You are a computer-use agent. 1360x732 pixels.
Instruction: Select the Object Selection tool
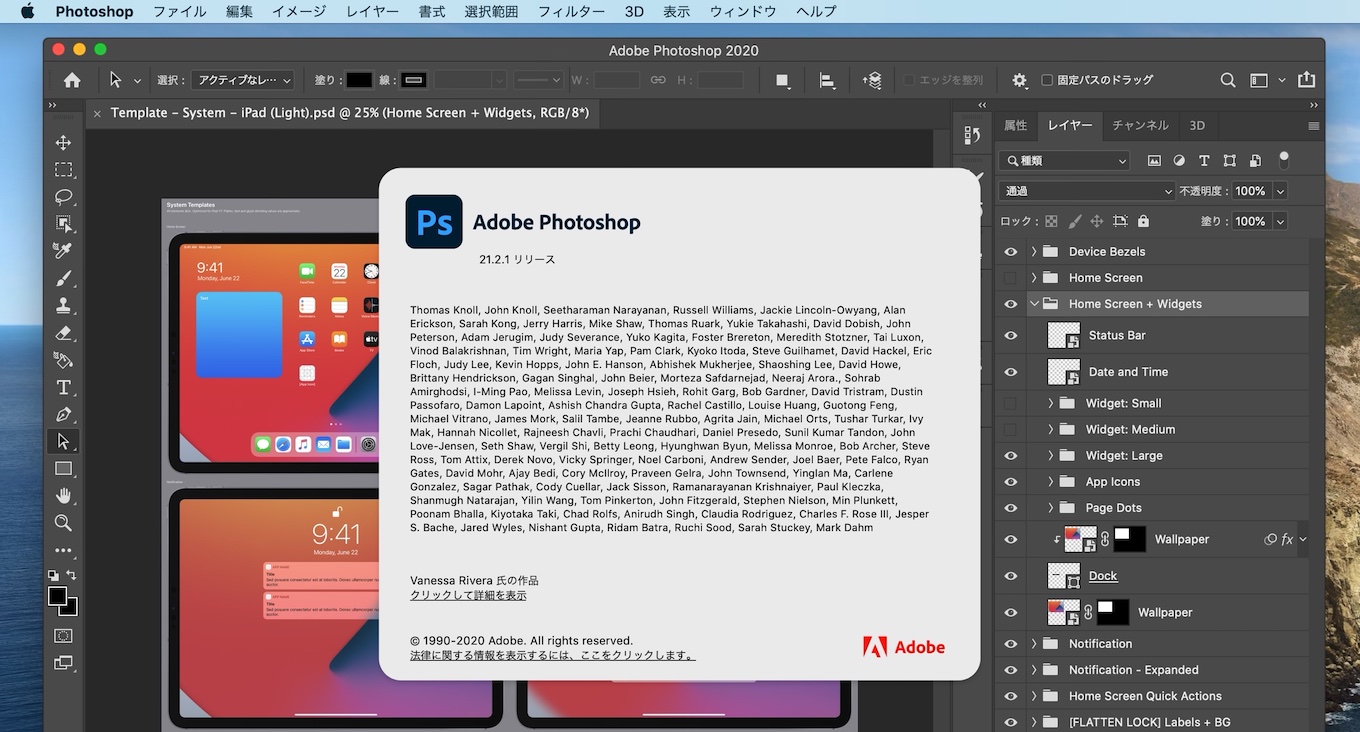click(63, 224)
